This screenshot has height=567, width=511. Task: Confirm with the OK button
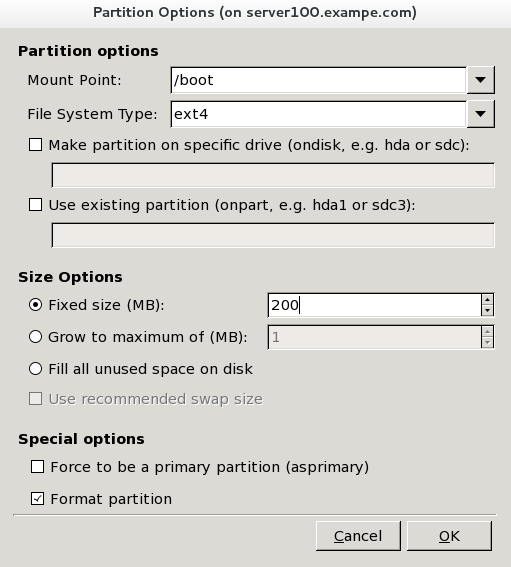[x=449, y=536]
